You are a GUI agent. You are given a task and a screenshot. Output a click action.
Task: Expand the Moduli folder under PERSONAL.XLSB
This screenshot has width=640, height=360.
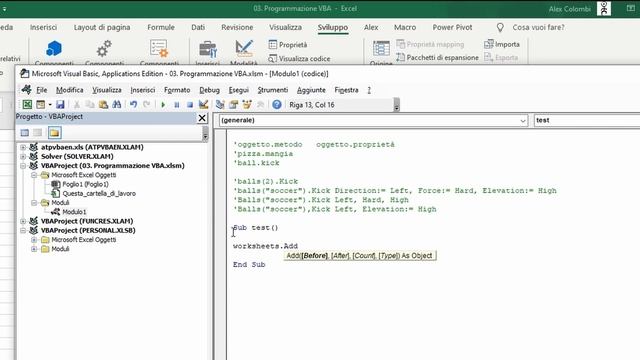tap(34, 249)
